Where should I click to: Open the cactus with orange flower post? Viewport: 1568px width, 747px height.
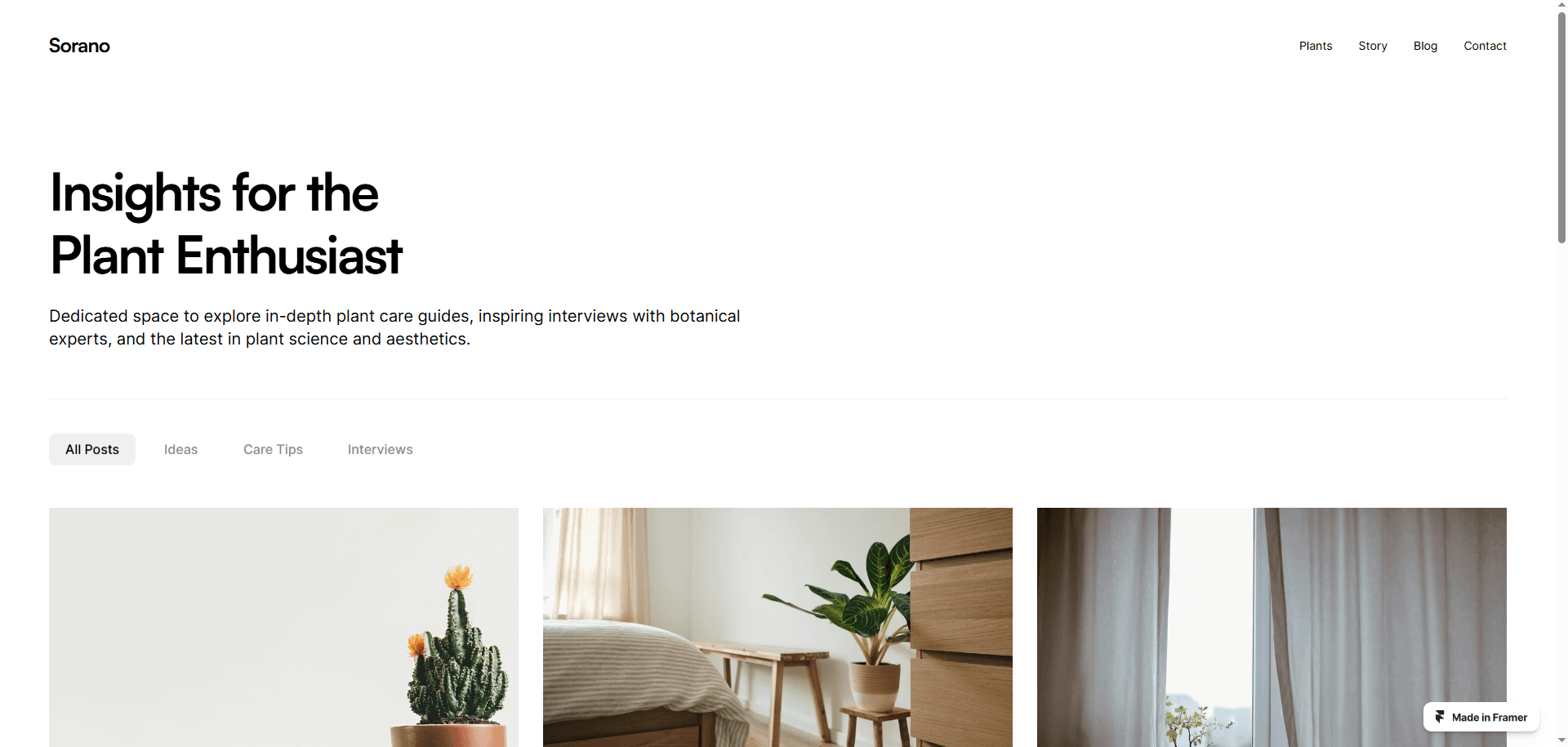pos(283,627)
